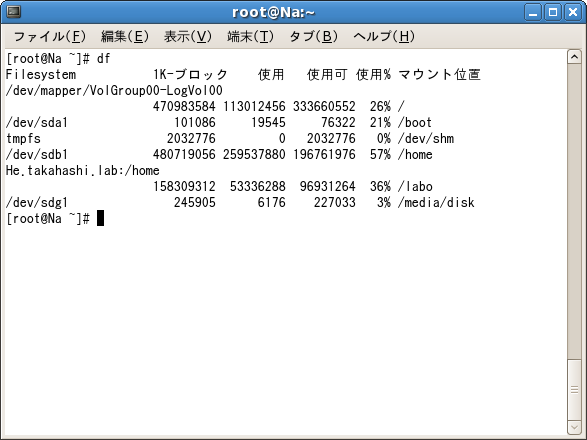Click the vertical scrollbar thumb
This screenshot has width=587, height=440.
click(574, 389)
